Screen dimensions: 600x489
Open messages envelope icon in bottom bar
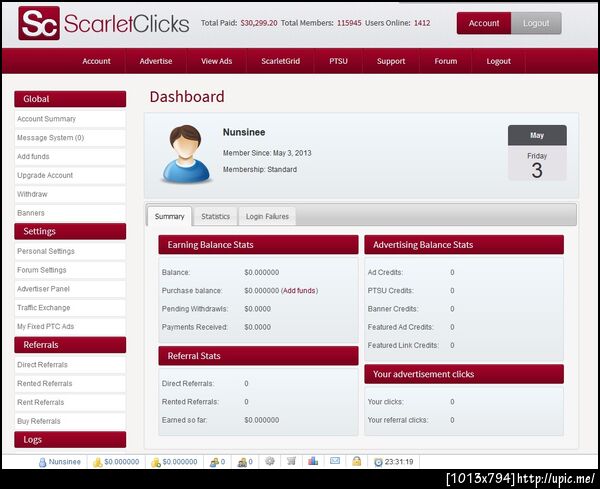tap(335, 461)
